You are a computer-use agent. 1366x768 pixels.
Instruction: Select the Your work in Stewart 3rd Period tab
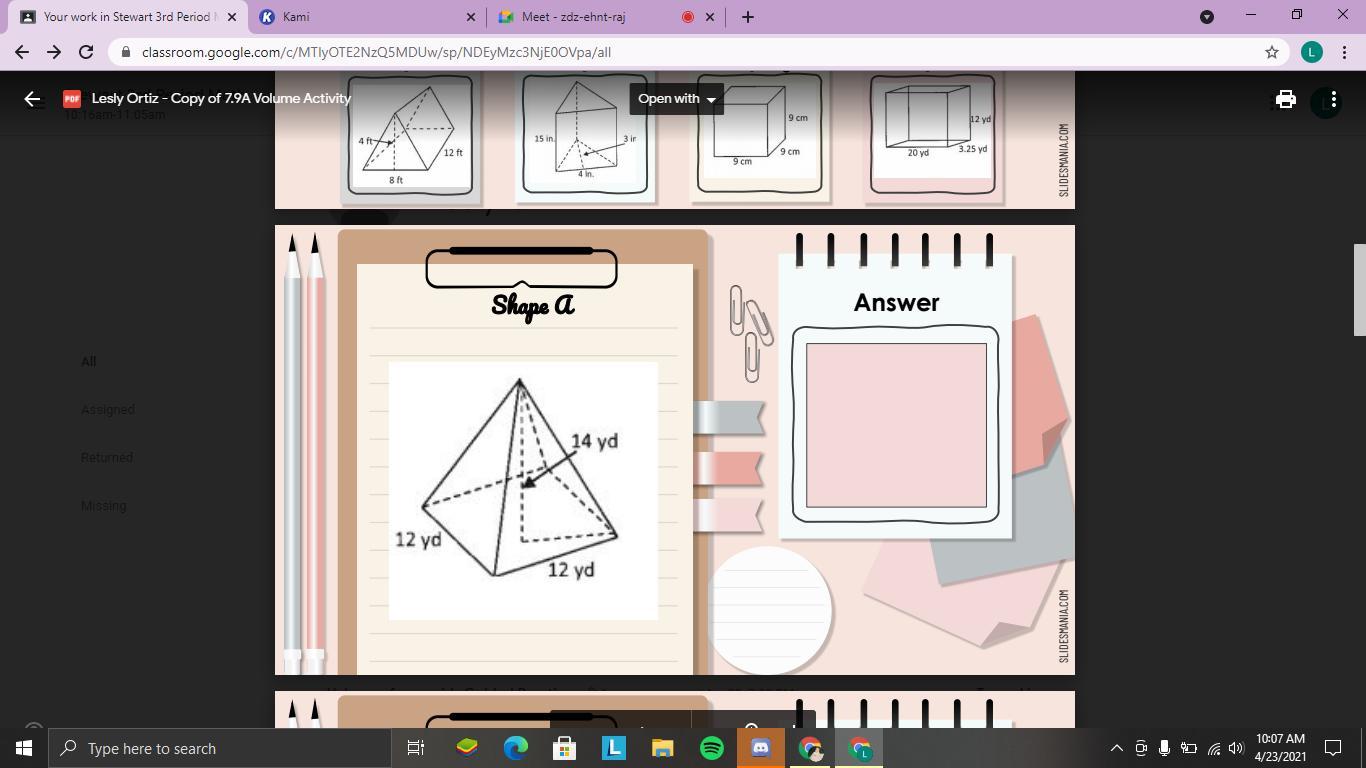[127, 17]
